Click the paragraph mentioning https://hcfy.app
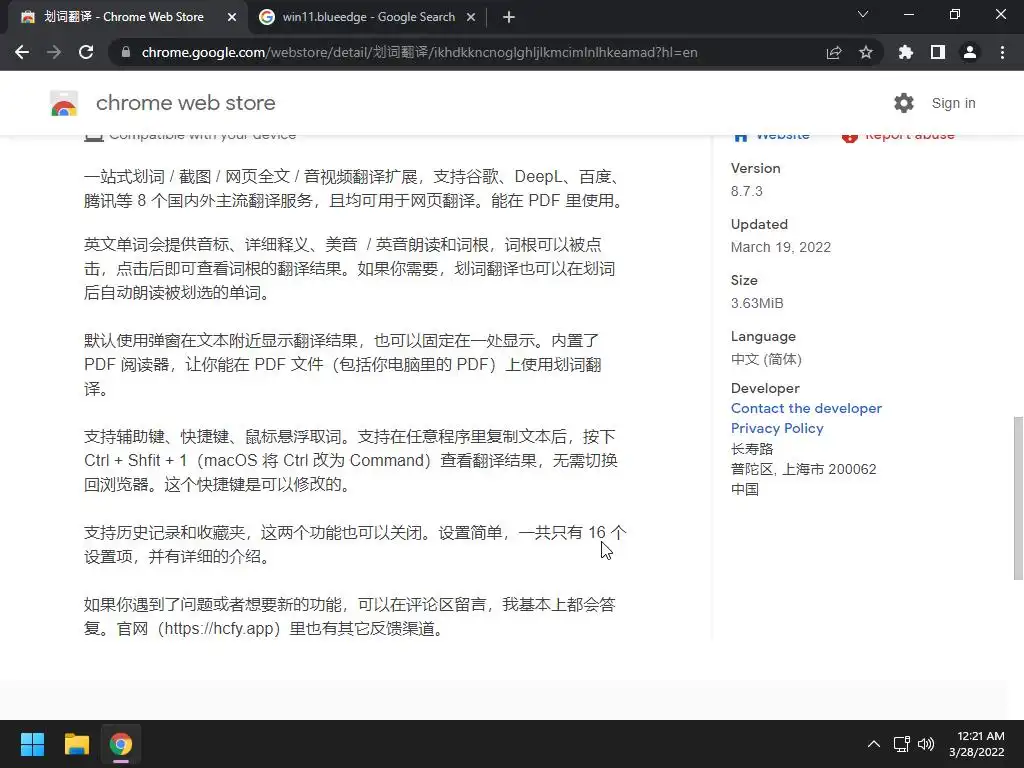 pos(349,616)
